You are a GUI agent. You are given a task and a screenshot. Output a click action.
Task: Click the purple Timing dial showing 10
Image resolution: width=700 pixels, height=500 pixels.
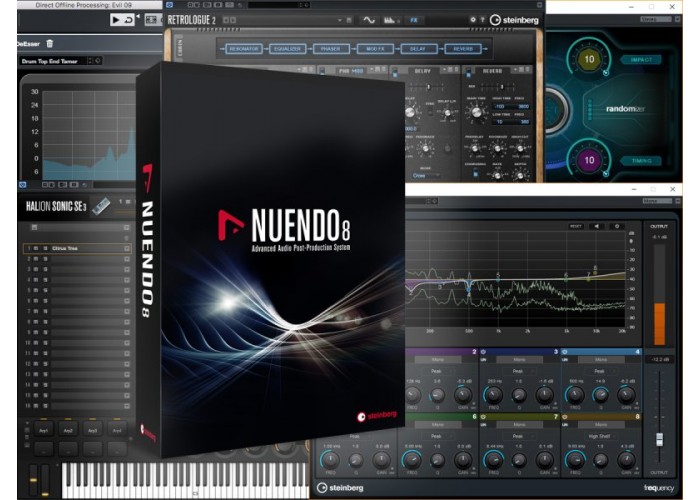[x=589, y=160]
